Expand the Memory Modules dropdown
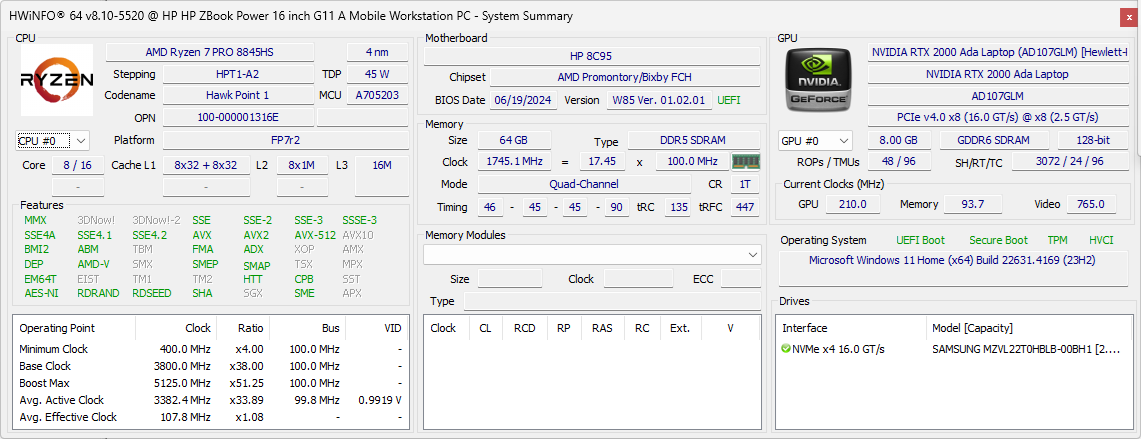The width and height of the screenshot is (1141, 439). pyautogui.click(x=752, y=255)
